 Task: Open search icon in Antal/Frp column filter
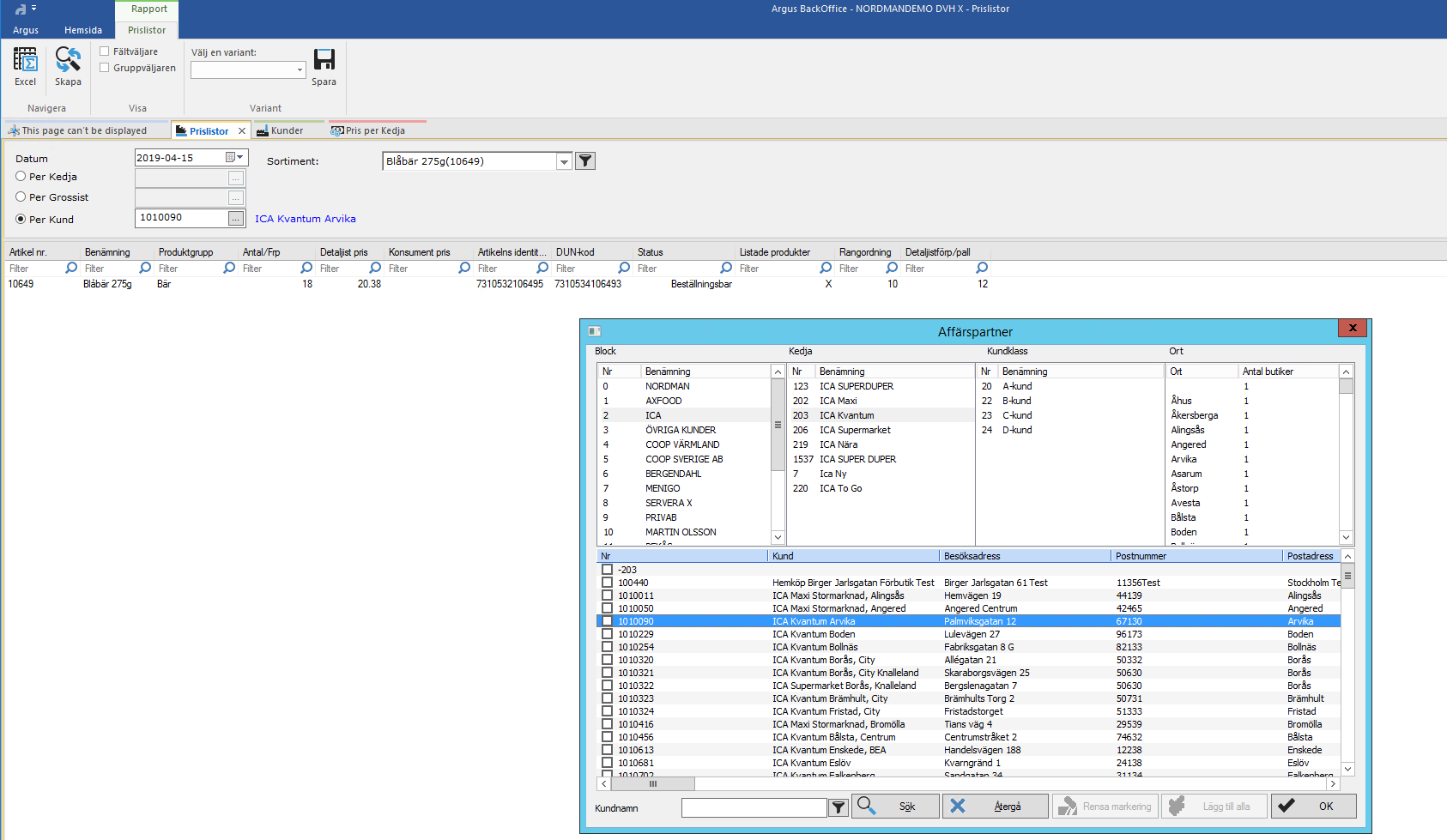(306, 268)
